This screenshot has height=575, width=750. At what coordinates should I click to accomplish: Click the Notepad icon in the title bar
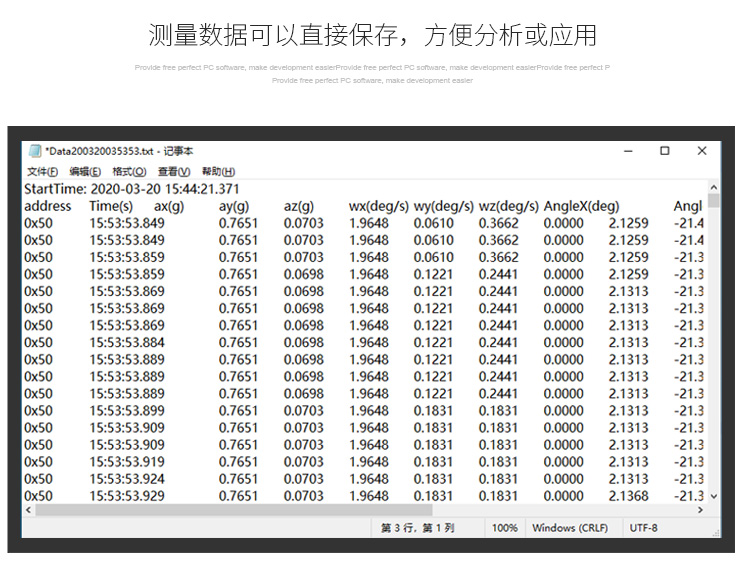pyautogui.click(x=34, y=151)
